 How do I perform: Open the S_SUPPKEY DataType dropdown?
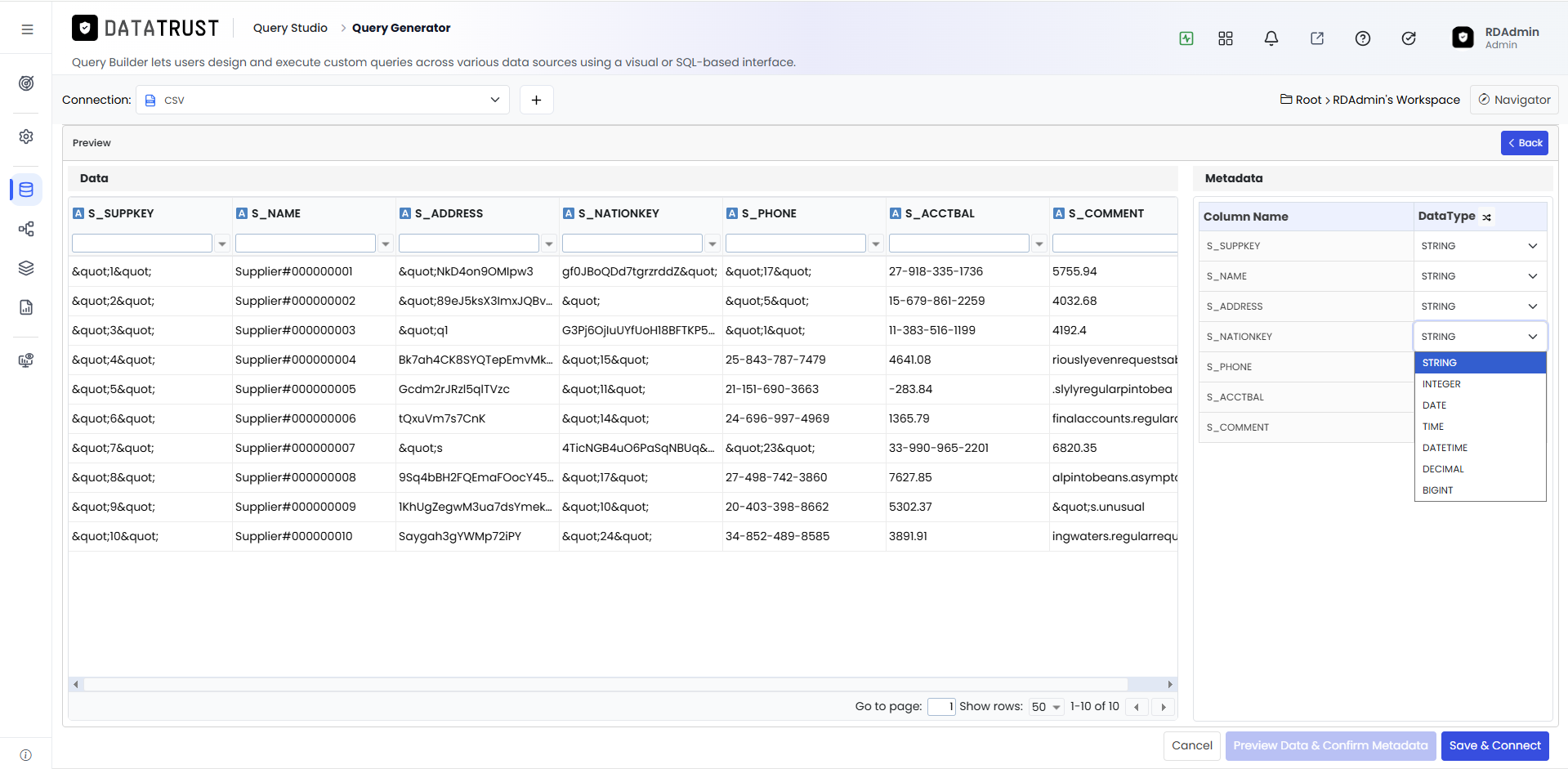(x=1480, y=246)
